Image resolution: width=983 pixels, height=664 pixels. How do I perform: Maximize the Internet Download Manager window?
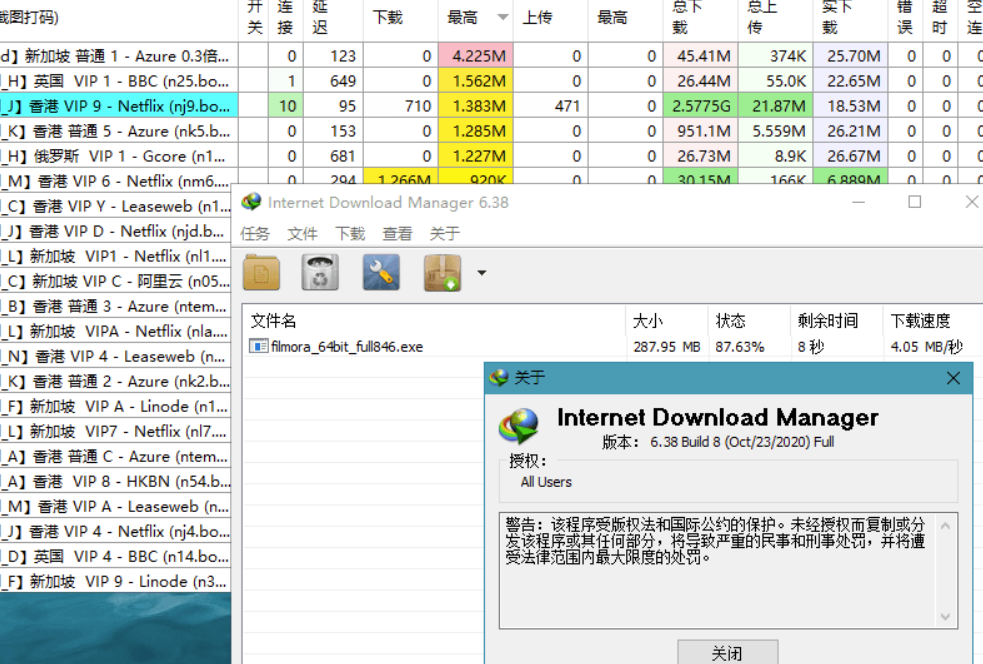[x=915, y=202]
